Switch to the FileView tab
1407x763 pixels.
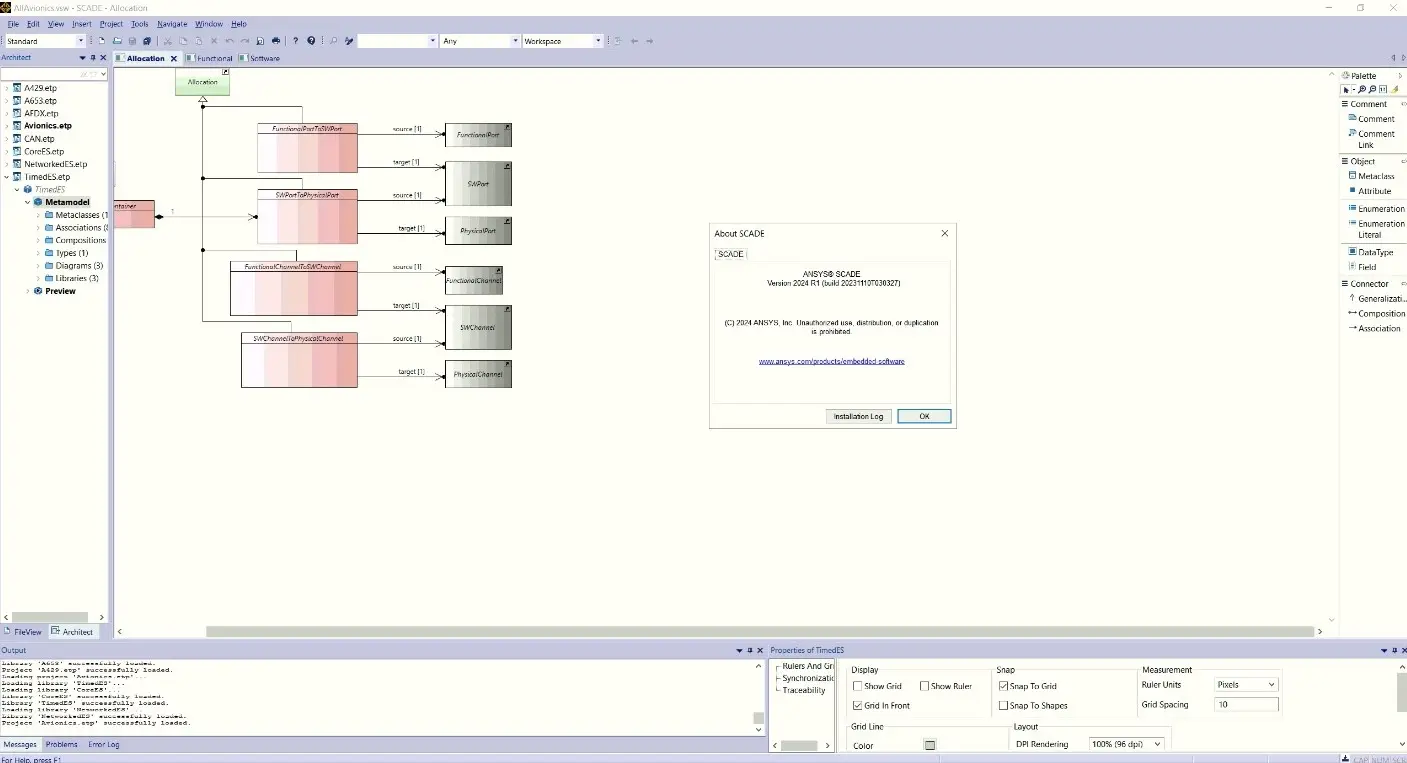23,632
